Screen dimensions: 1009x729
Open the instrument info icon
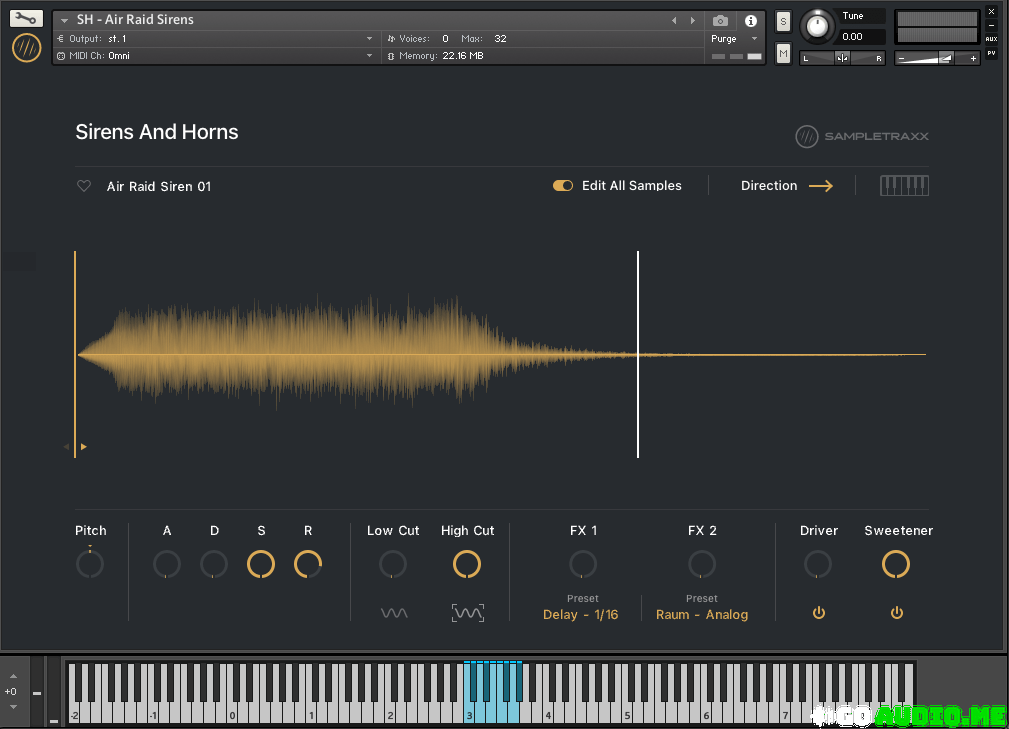coord(750,20)
